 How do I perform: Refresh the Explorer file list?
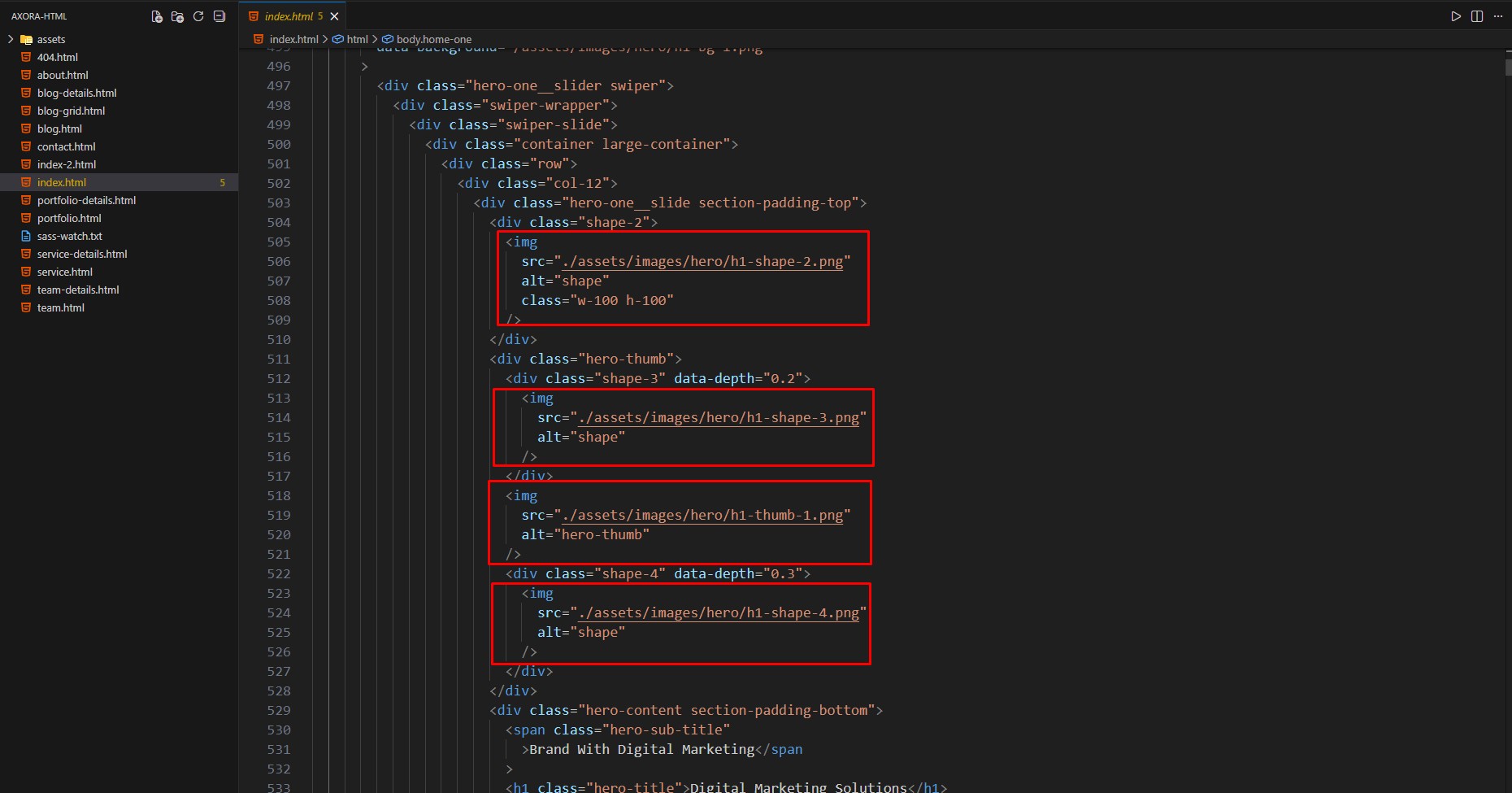[x=198, y=16]
